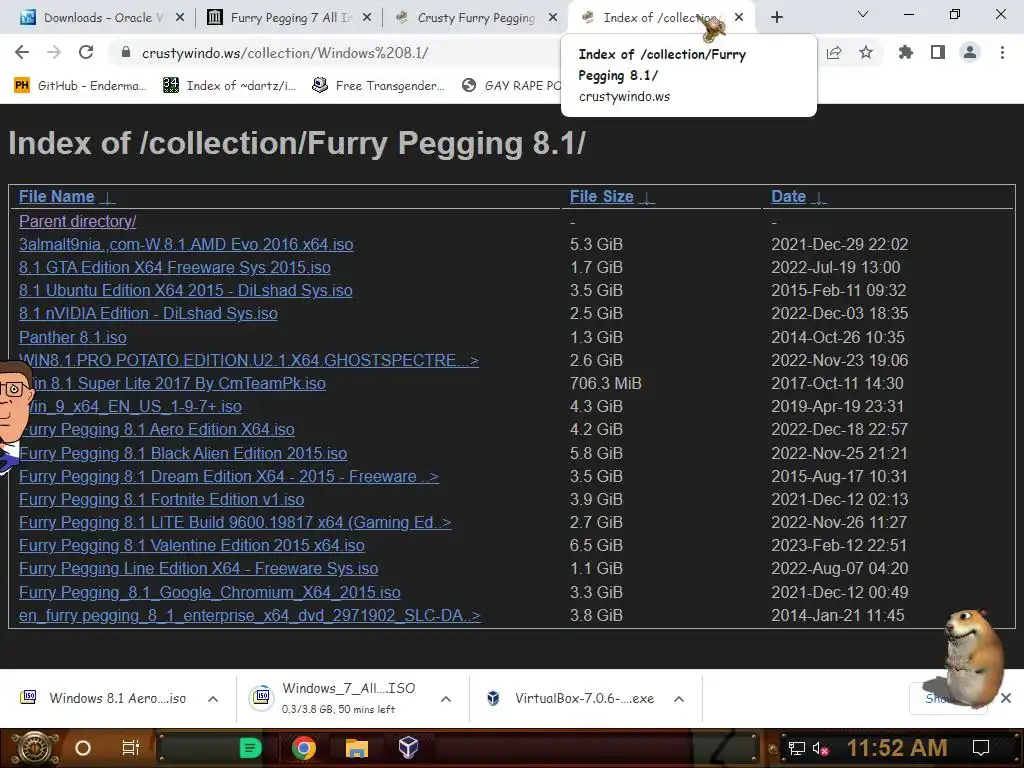
Task: Reload the current page
Action: pyautogui.click(x=86, y=52)
